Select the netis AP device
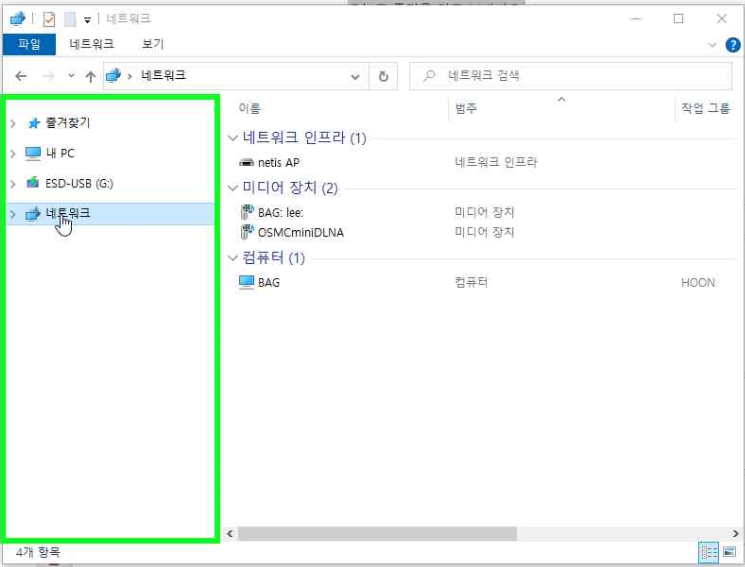The height and width of the screenshot is (567, 745). tap(279, 163)
